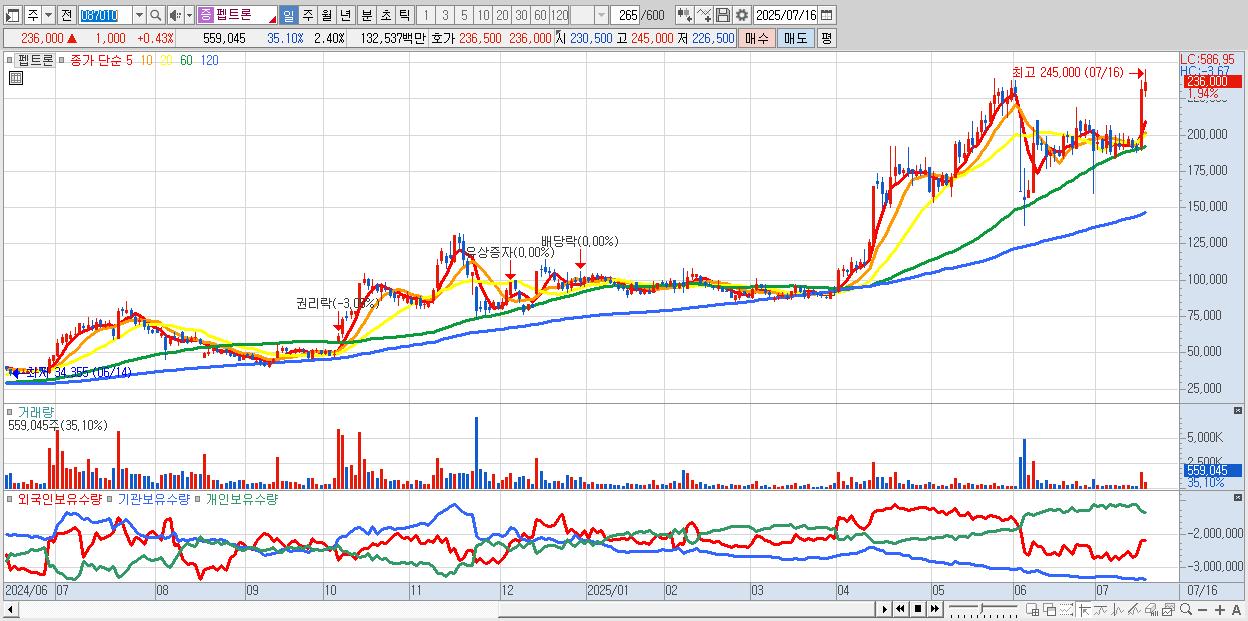Select the 틱 tick period toggle
The image size is (1248, 621).
(x=404, y=15)
